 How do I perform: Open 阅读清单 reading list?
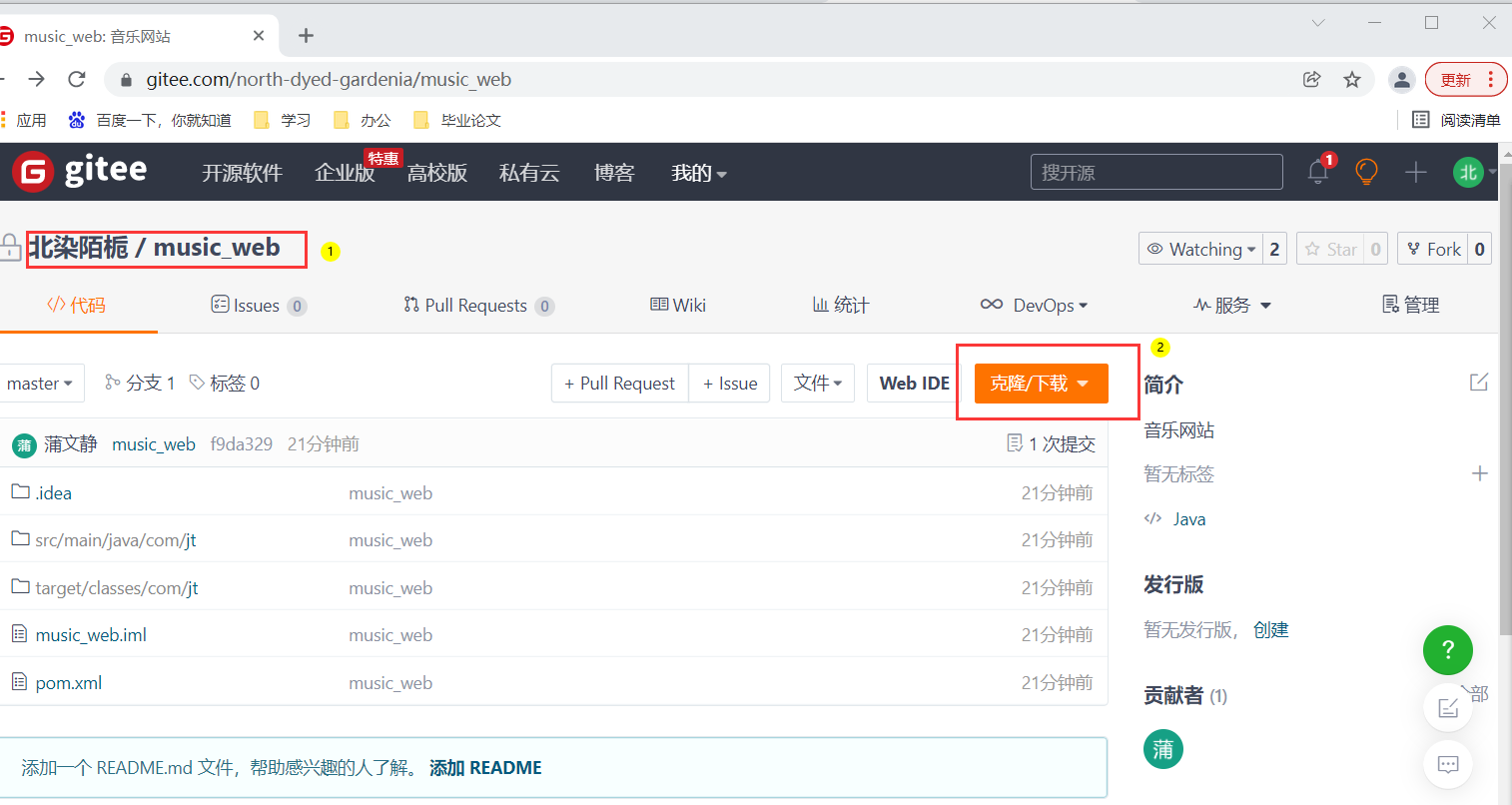click(1456, 120)
